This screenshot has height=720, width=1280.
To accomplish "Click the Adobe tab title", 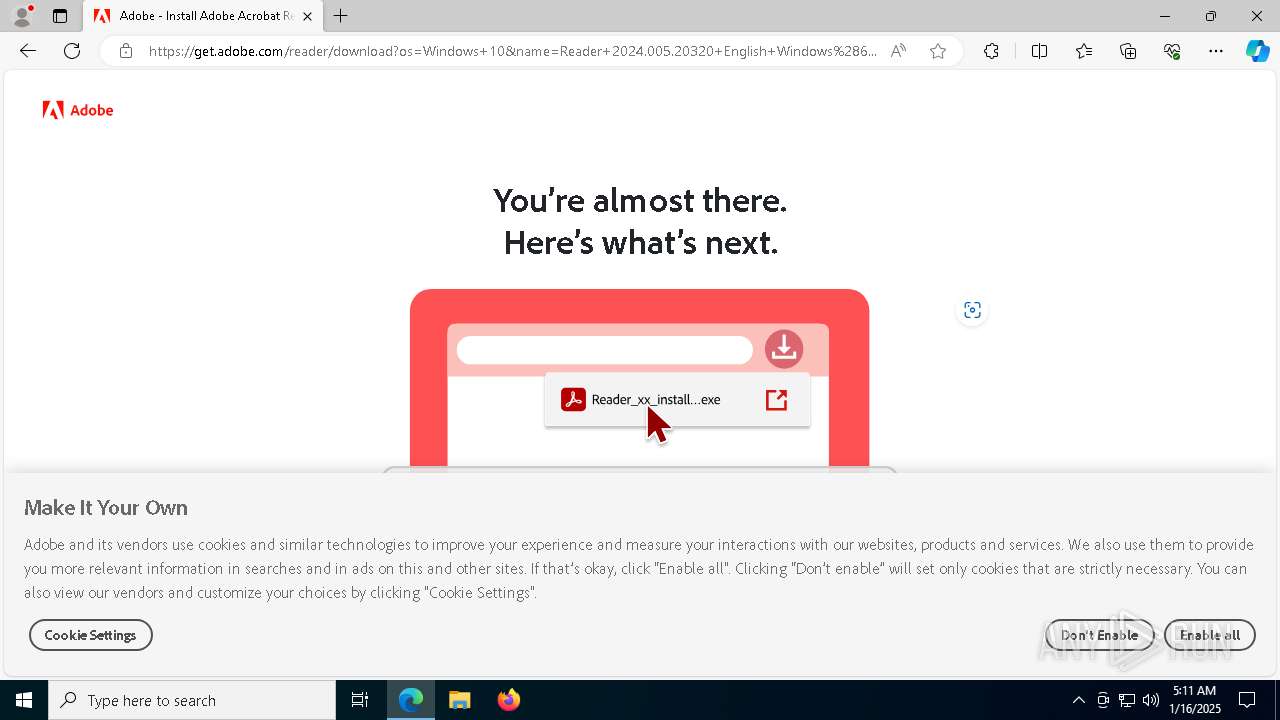I will [205, 16].
